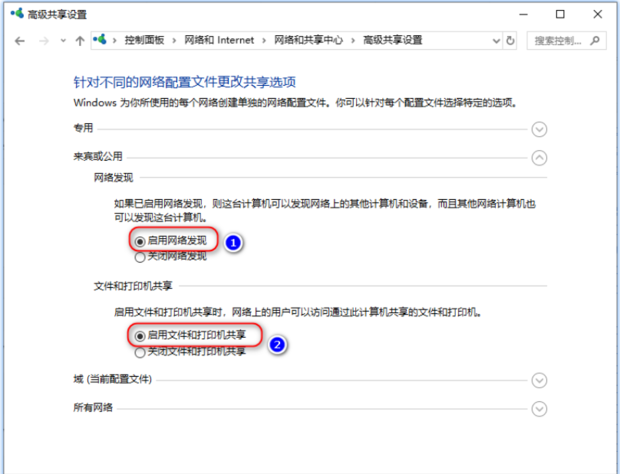Screen dimensions: 620x474
Task: Select 关闭网络发现 radio button
Action: pyautogui.click(x=140, y=258)
